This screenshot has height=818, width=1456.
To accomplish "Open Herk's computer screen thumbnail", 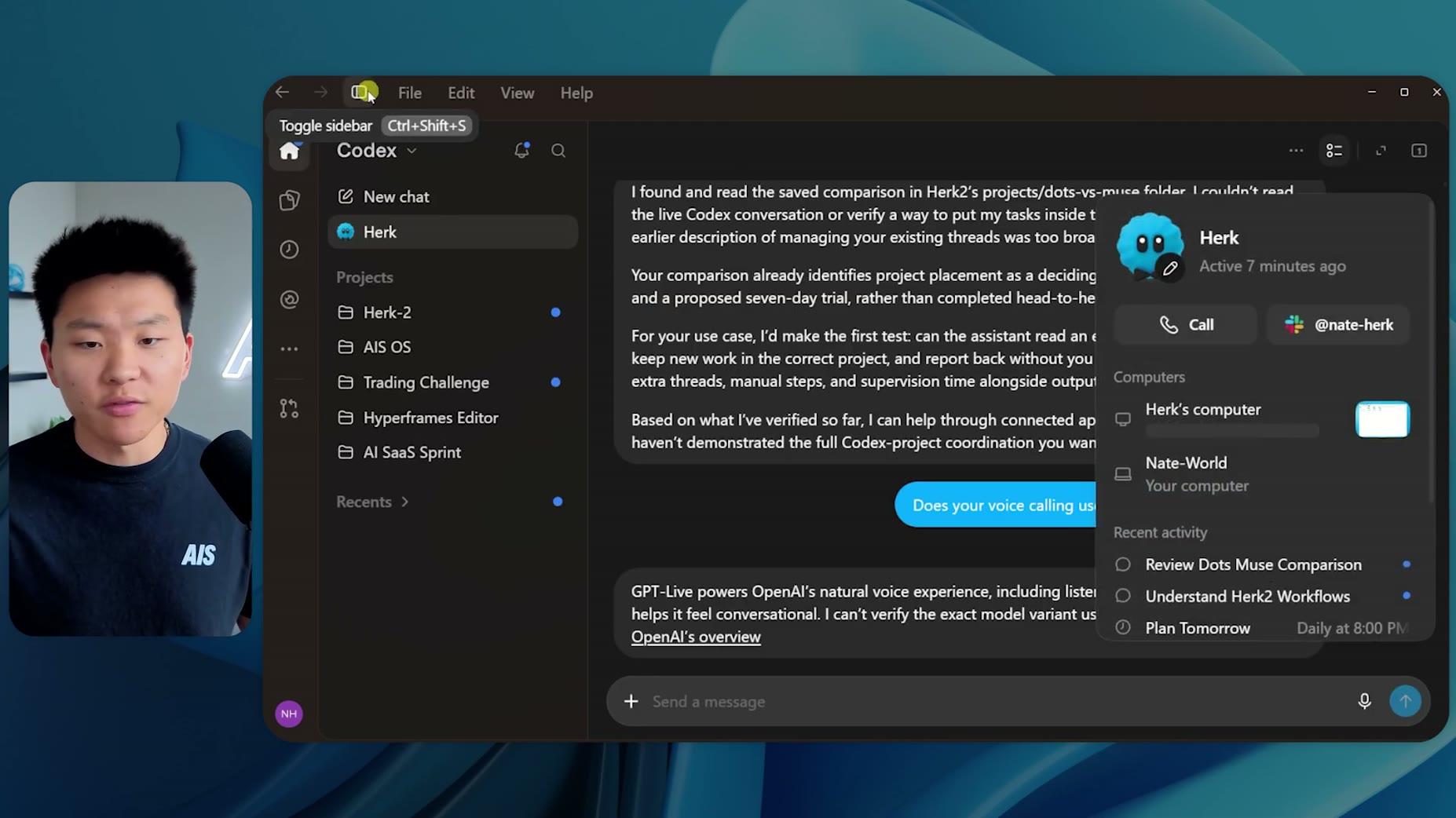I will tap(1382, 419).
